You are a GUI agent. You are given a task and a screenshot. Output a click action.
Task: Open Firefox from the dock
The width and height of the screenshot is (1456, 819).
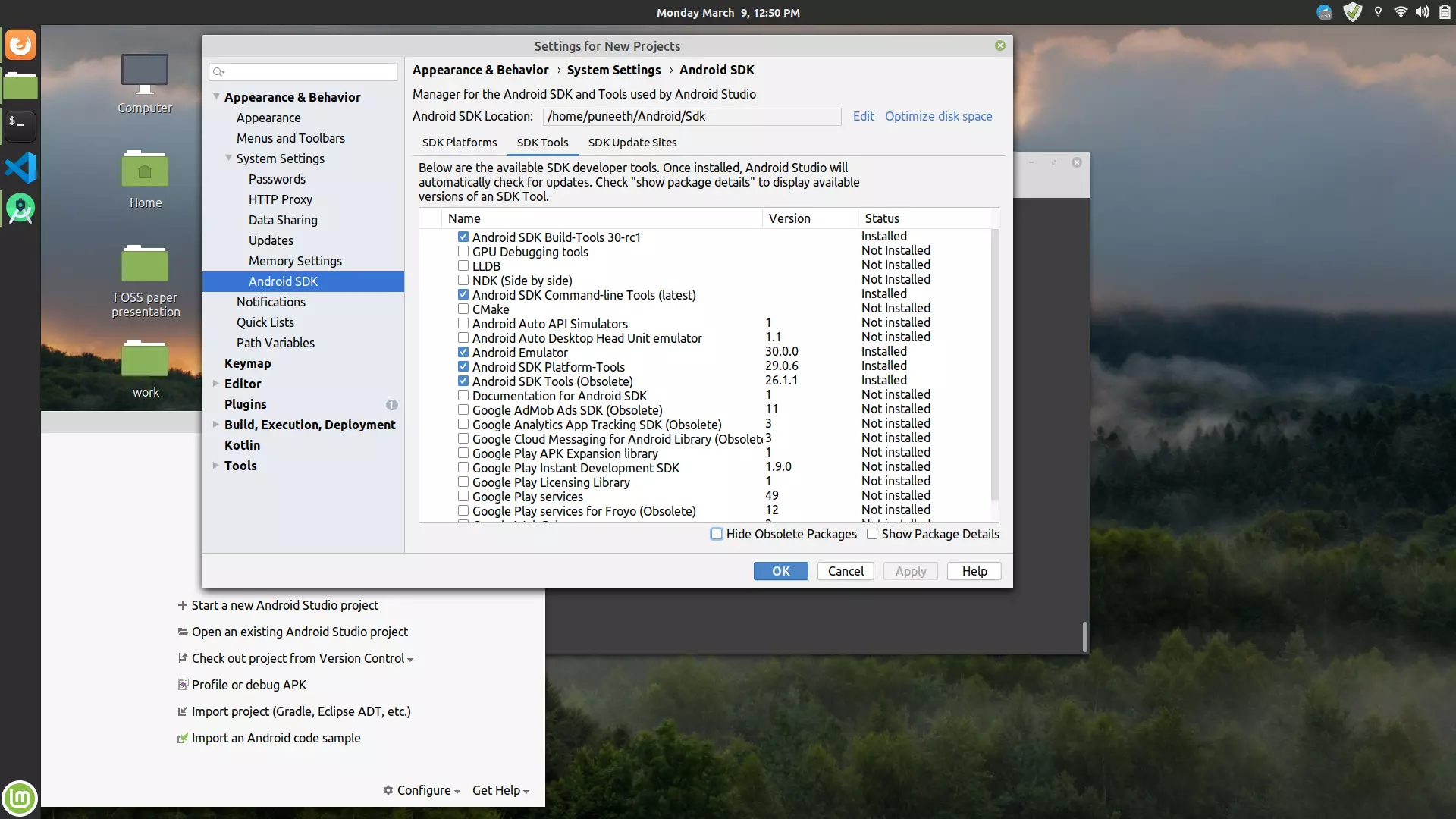[20, 45]
